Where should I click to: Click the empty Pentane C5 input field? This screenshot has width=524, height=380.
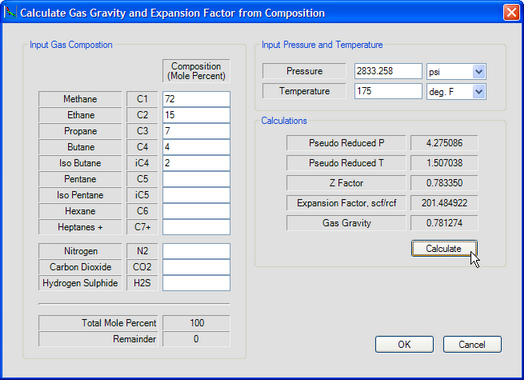196,179
